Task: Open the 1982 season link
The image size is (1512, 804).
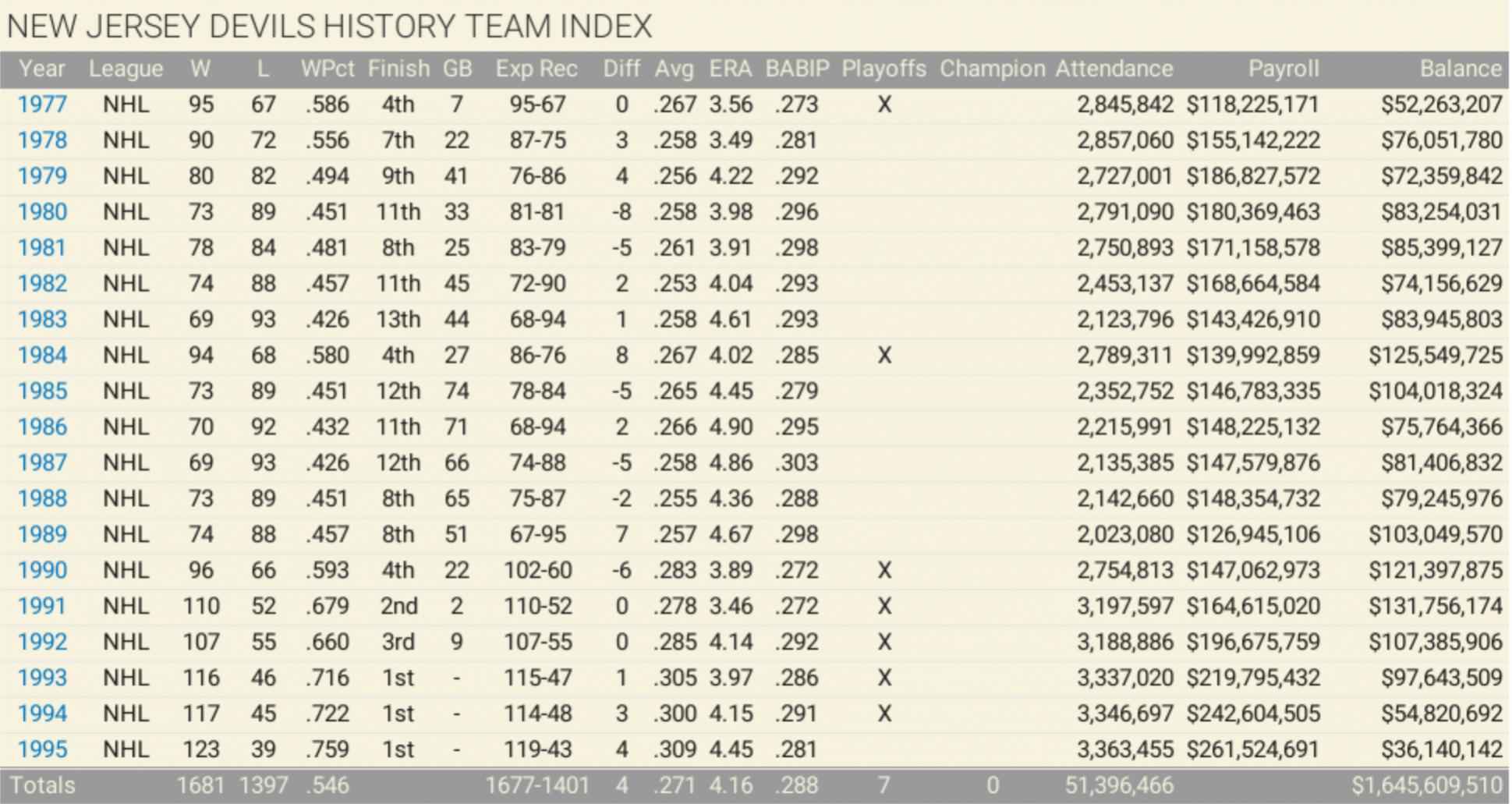Action: pos(42,284)
